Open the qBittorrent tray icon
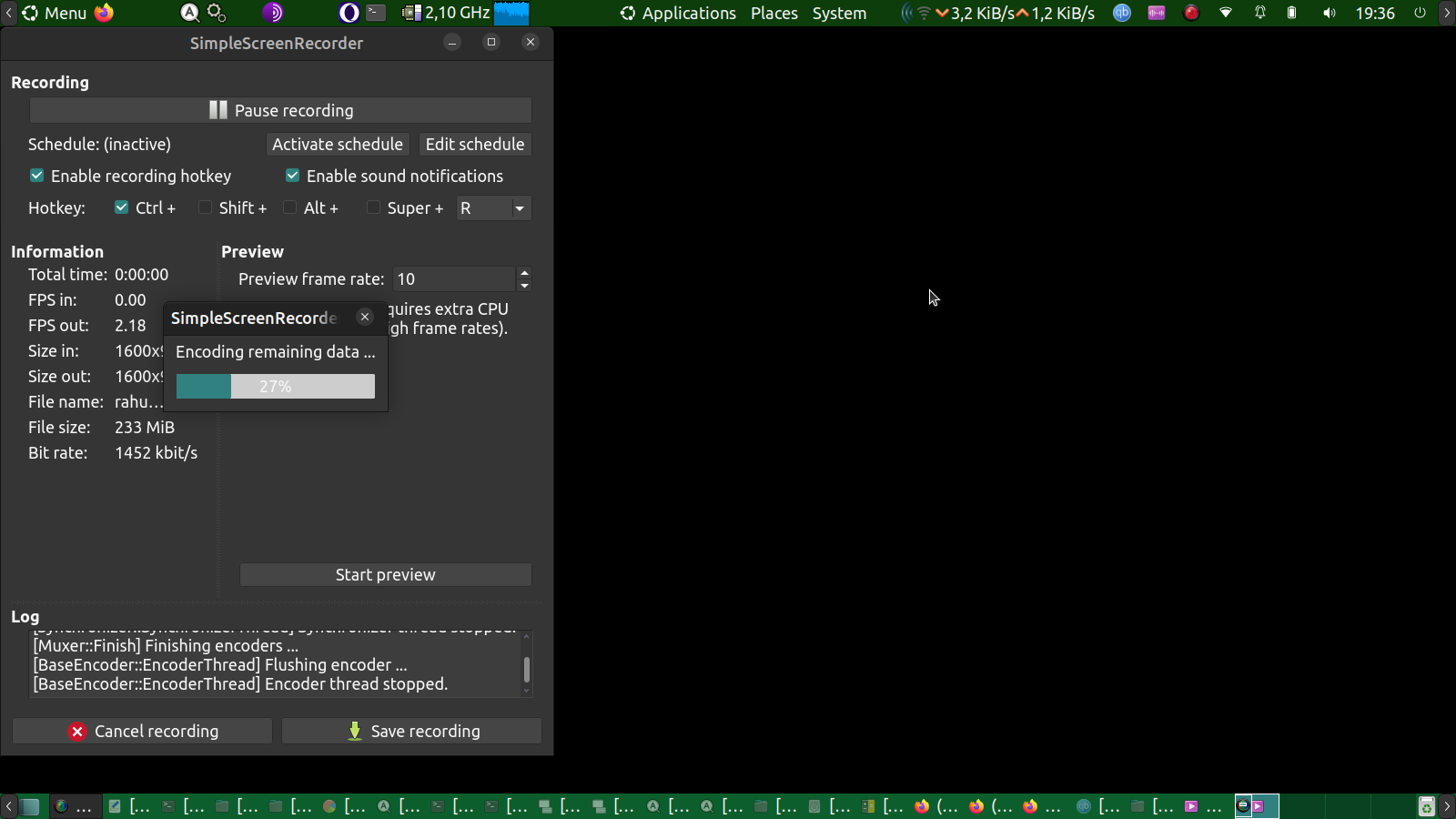The image size is (1456, 819). coord(1122,13)
